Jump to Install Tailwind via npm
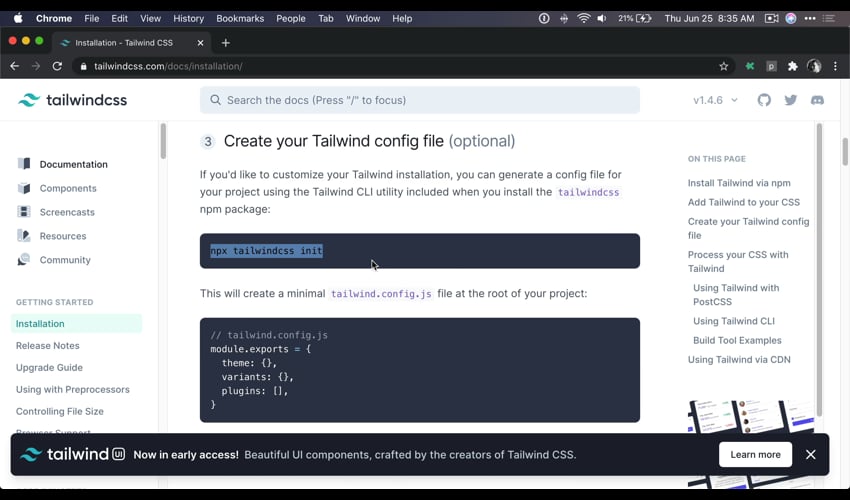Viewport: 850px width, 500px height. pos(739,183)
